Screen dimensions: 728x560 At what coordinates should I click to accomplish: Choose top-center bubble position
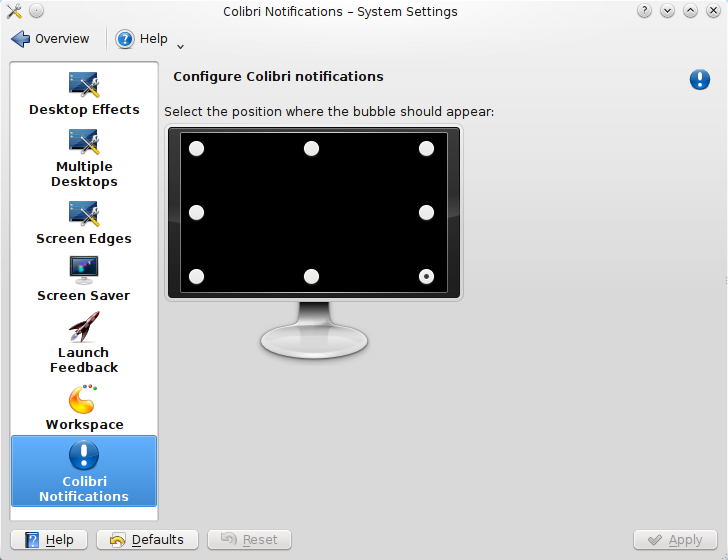[x=311, y=149]
